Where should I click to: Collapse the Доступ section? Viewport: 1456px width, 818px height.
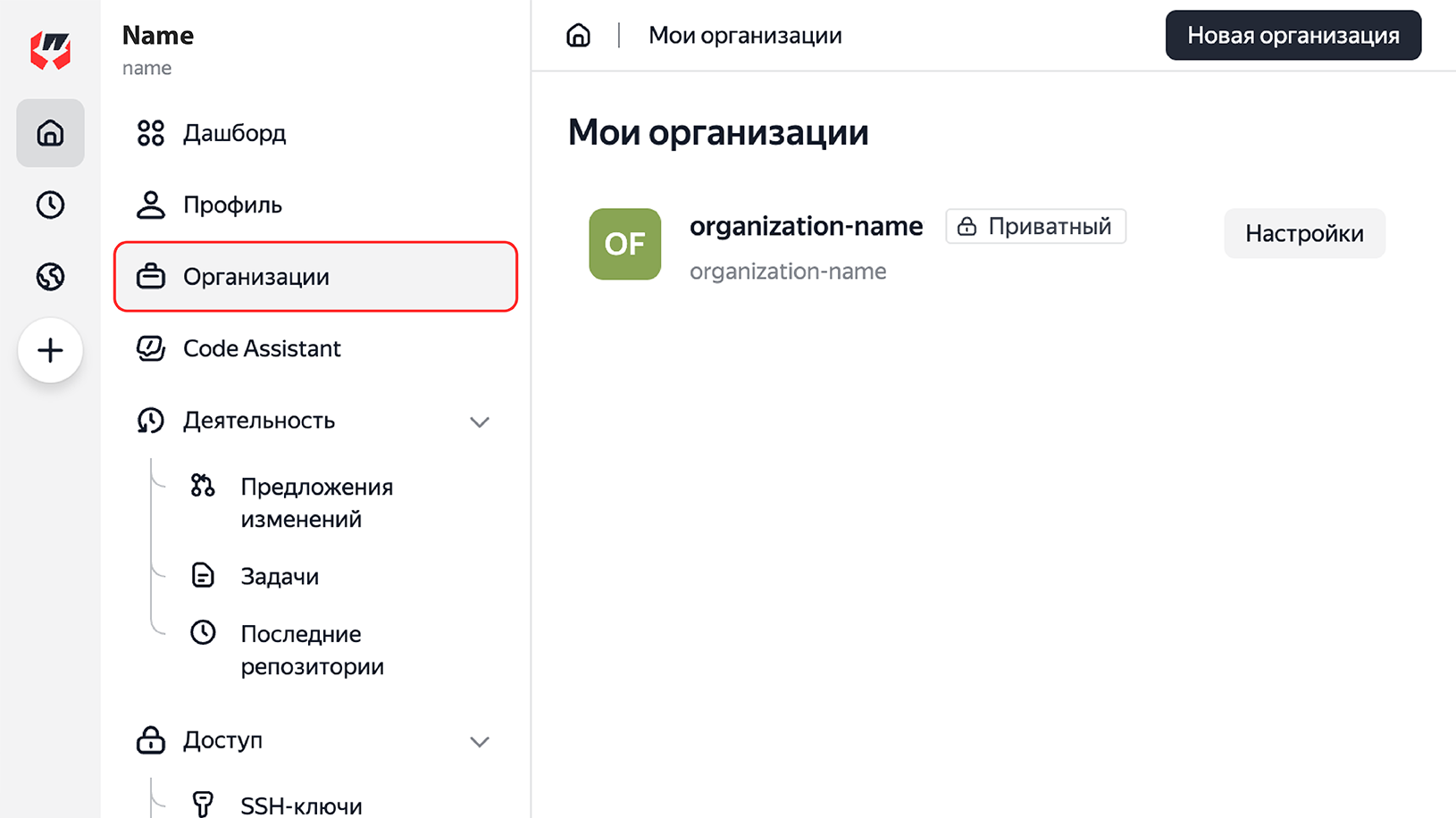tap(481, 741)
